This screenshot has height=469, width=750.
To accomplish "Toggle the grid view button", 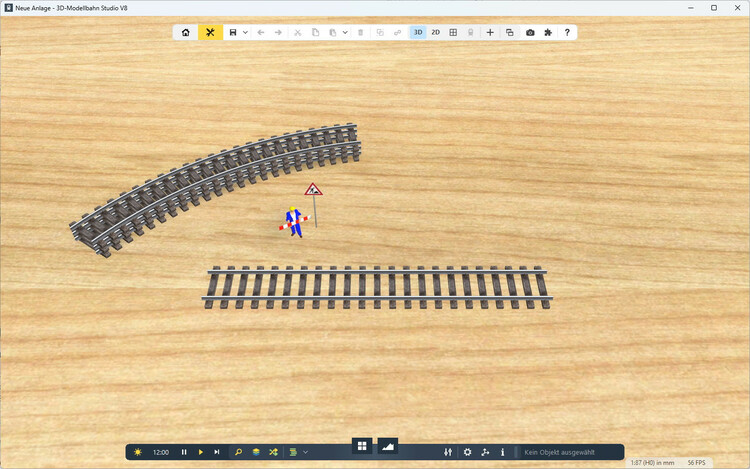I will pos(453,32).
